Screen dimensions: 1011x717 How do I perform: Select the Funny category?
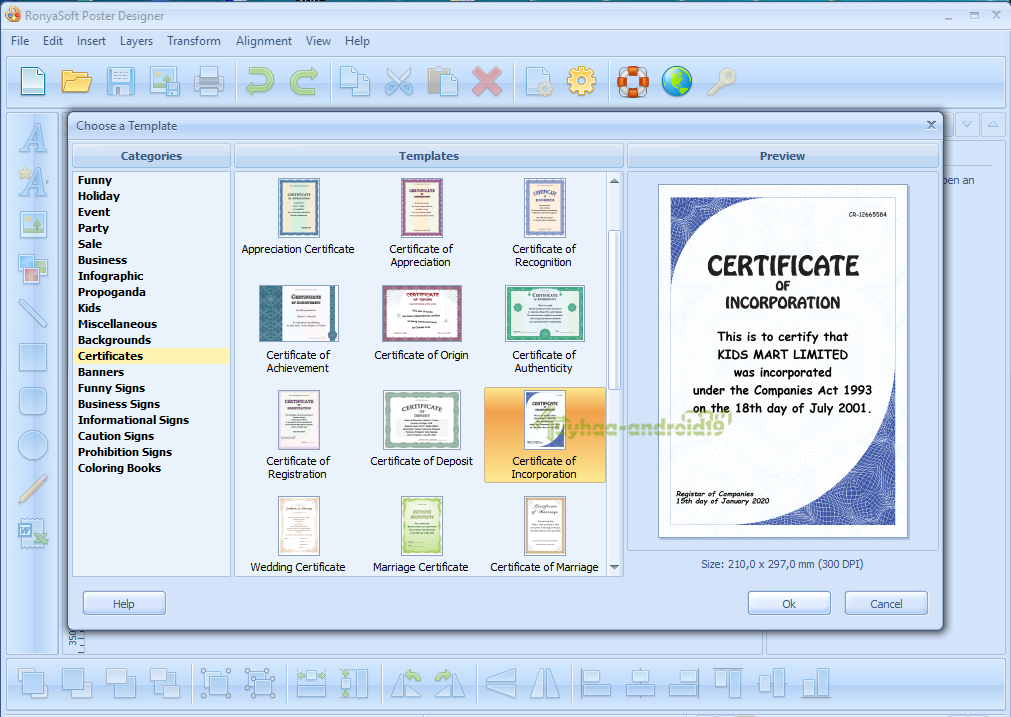coord(95,180)
